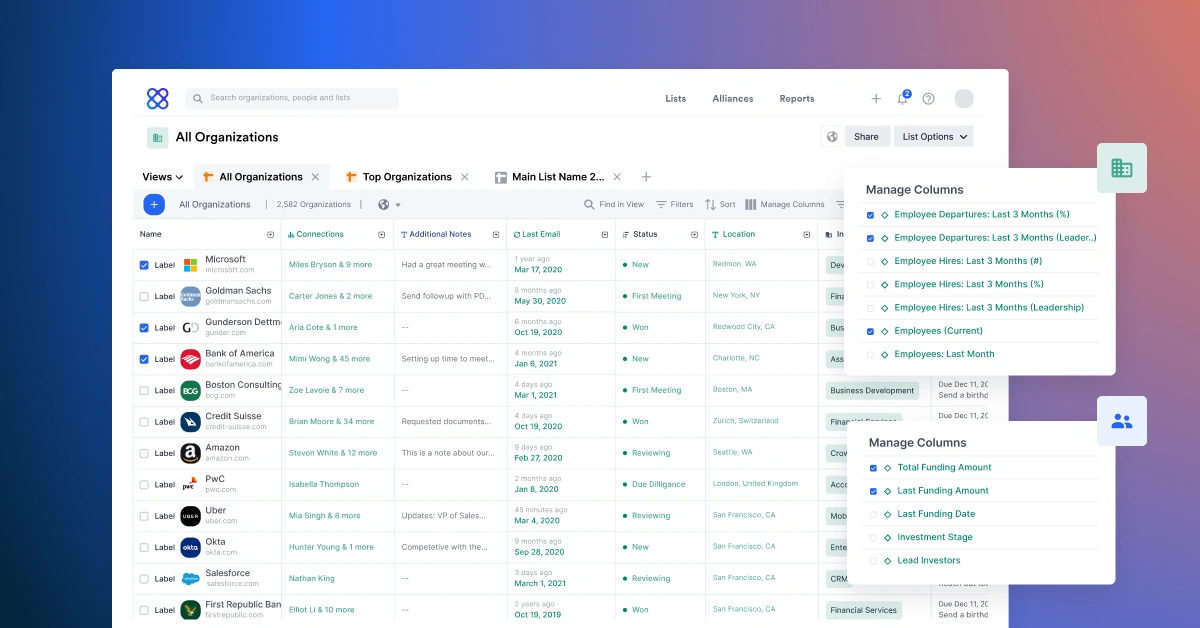Toggle the Bank of America row checkbox
This screenshot has width=1200, height=628.
coord(144,359)
